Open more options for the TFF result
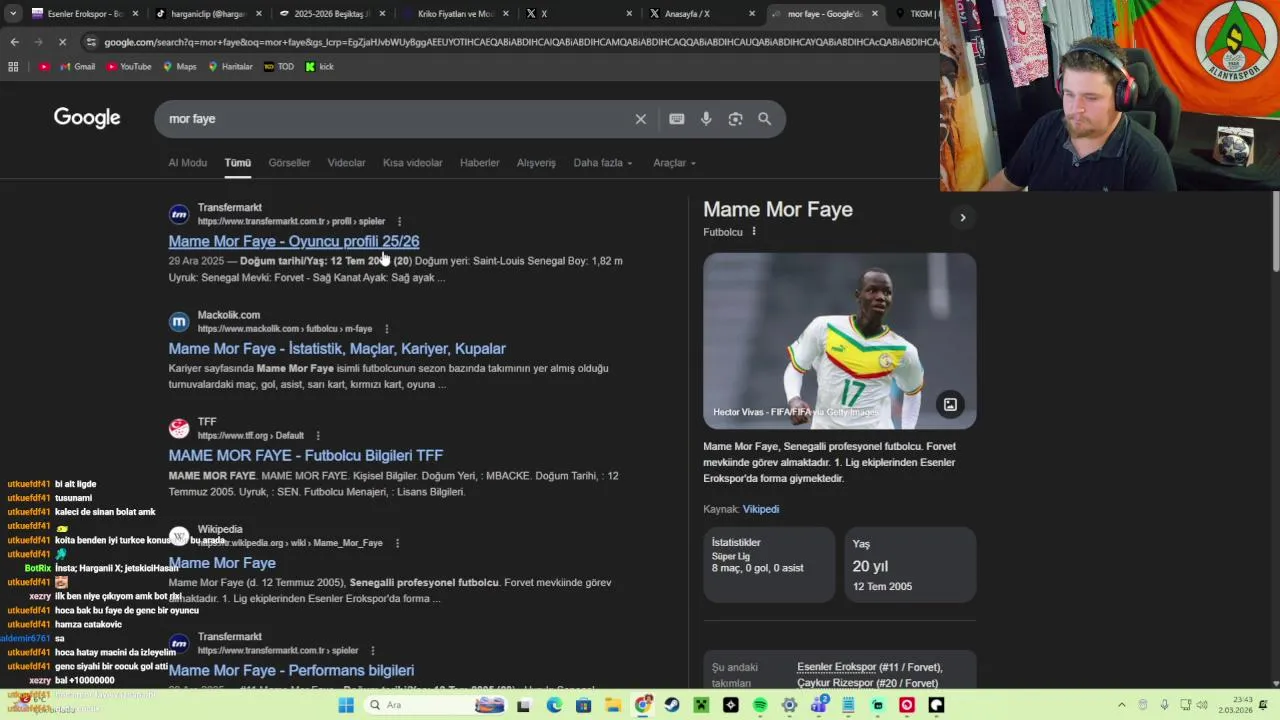 point(318,436)
